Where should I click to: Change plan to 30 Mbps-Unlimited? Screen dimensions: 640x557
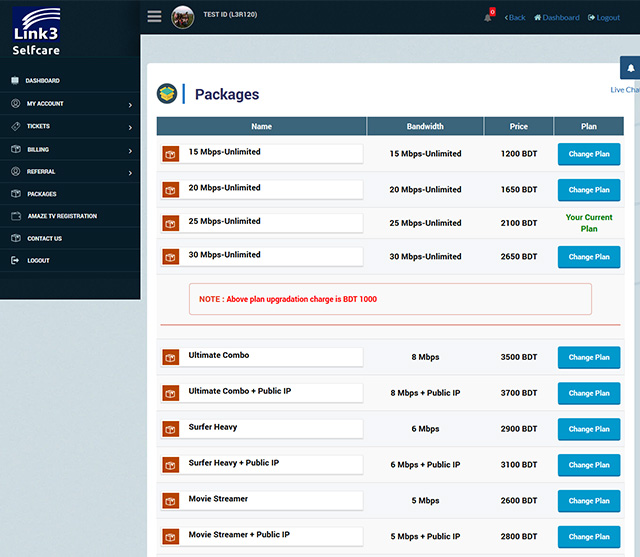[588, 257]
